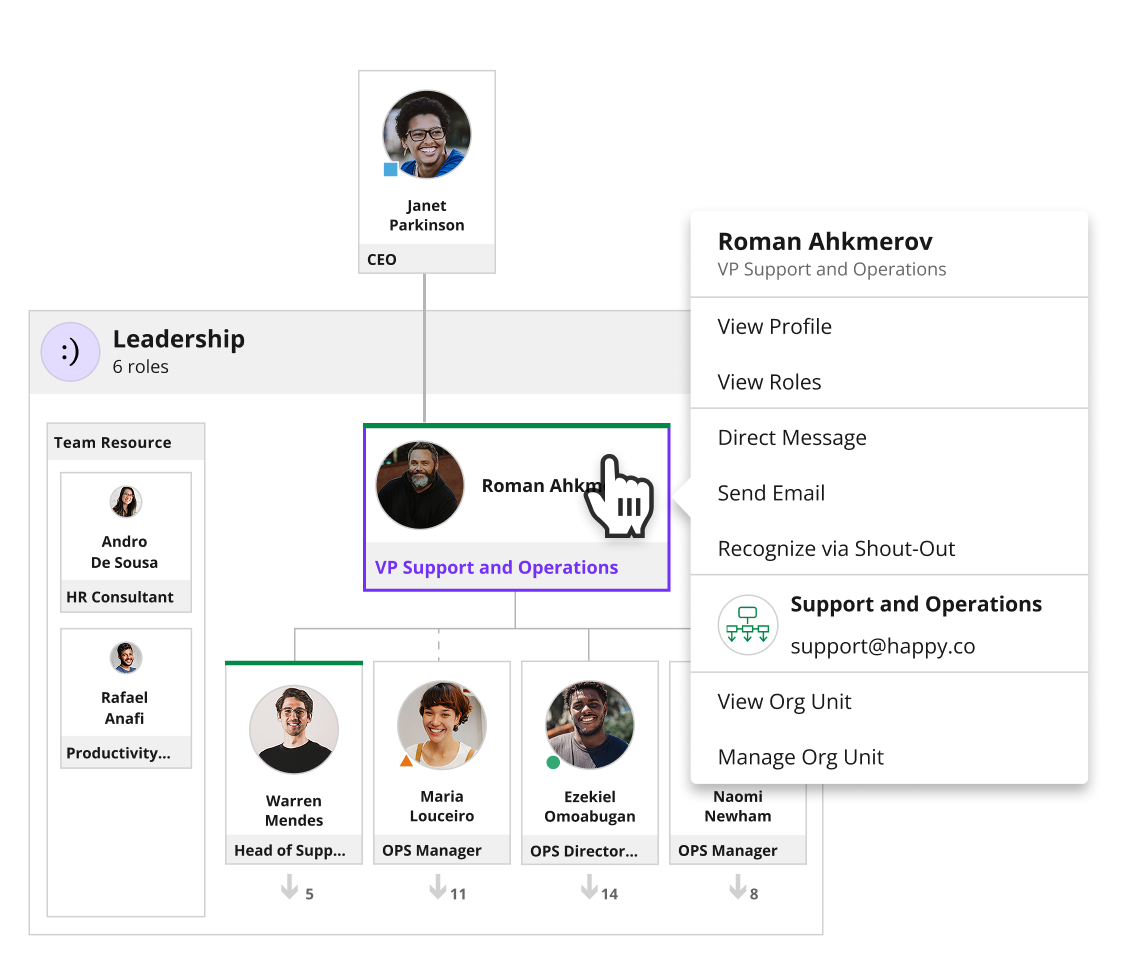This screenshot has height=964, width=1122.
Task: Choose Direct Message in the popup menu
Action: (x=791, y=437)
